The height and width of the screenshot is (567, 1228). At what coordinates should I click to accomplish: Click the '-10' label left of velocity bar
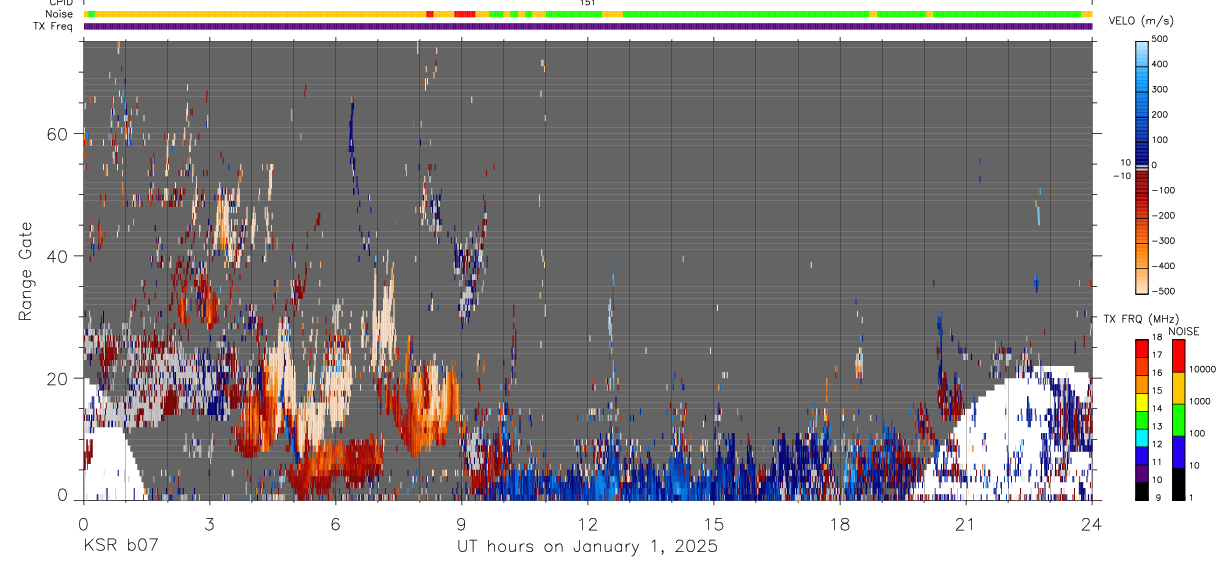point(1120,176)
